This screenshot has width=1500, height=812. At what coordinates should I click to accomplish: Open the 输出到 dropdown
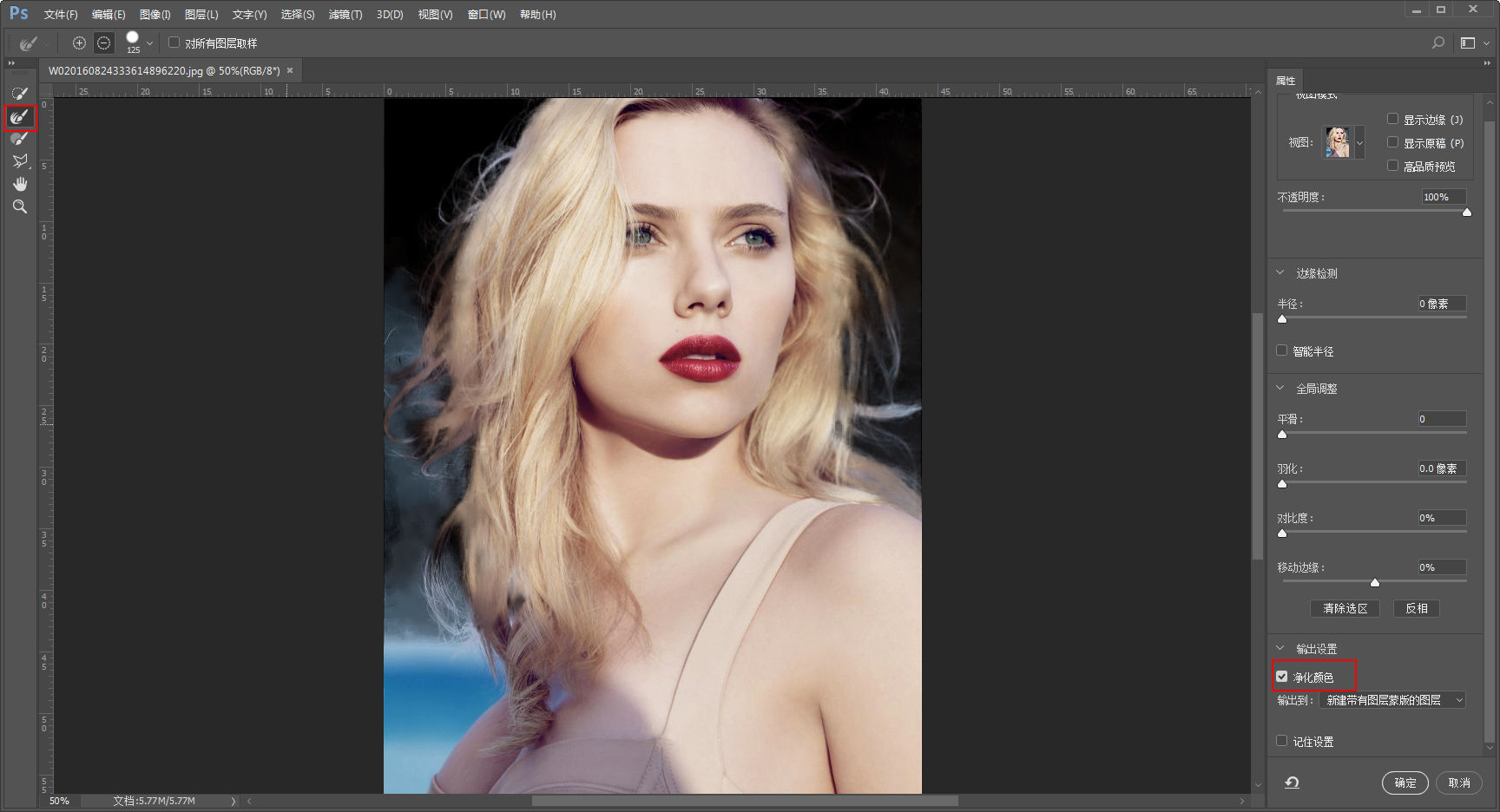1392,700
